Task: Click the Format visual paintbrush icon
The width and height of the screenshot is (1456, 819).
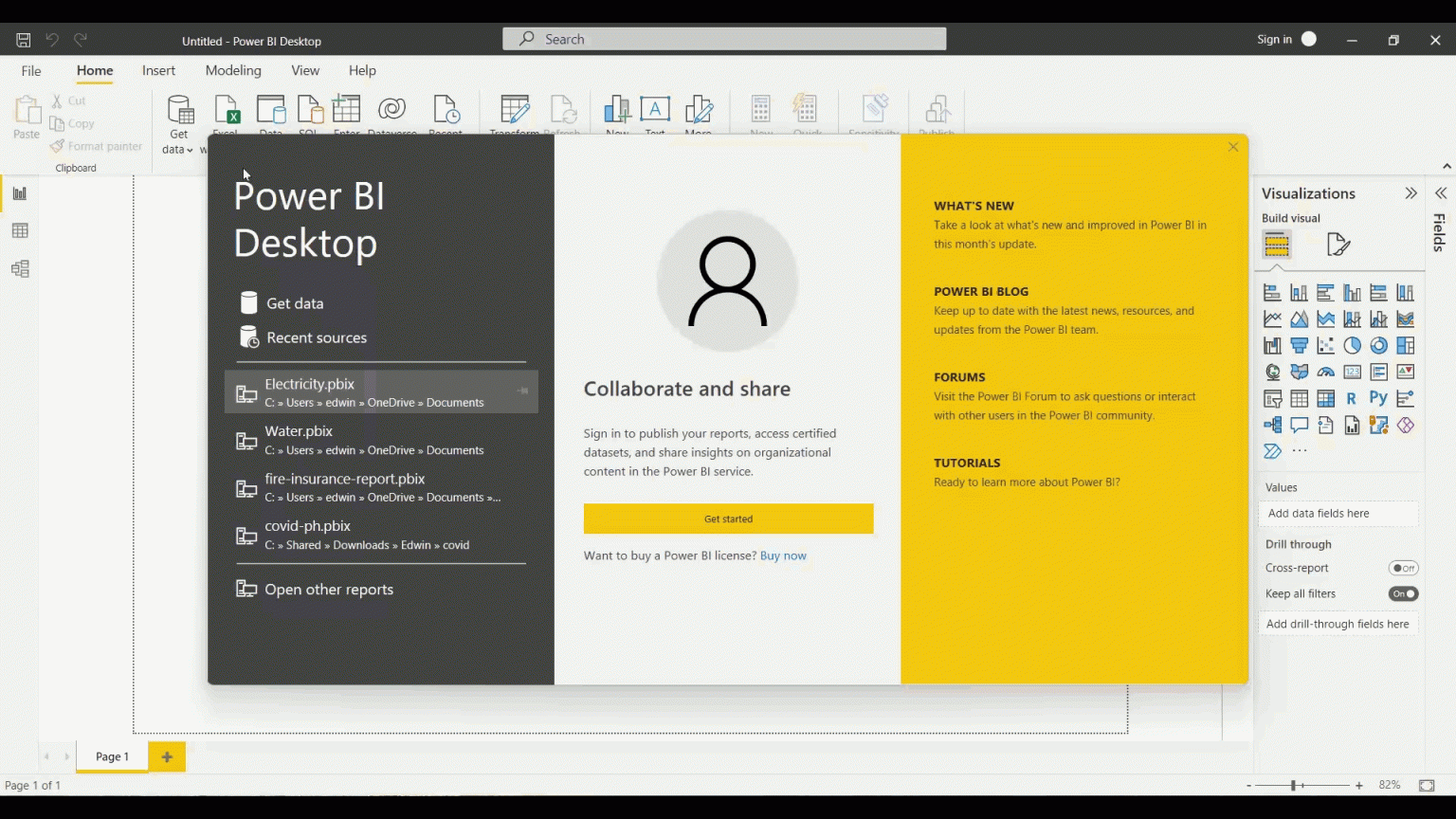Action: coord(1338,245)
